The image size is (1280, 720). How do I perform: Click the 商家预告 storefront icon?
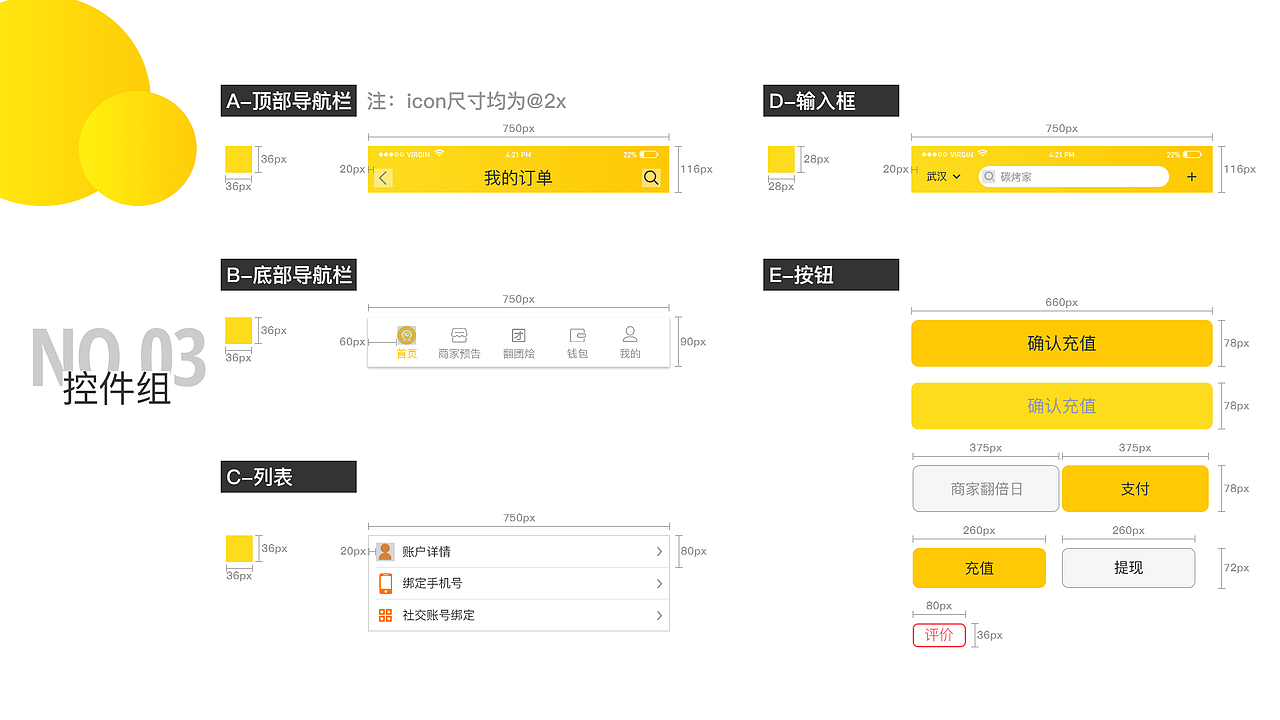point(458,335)
